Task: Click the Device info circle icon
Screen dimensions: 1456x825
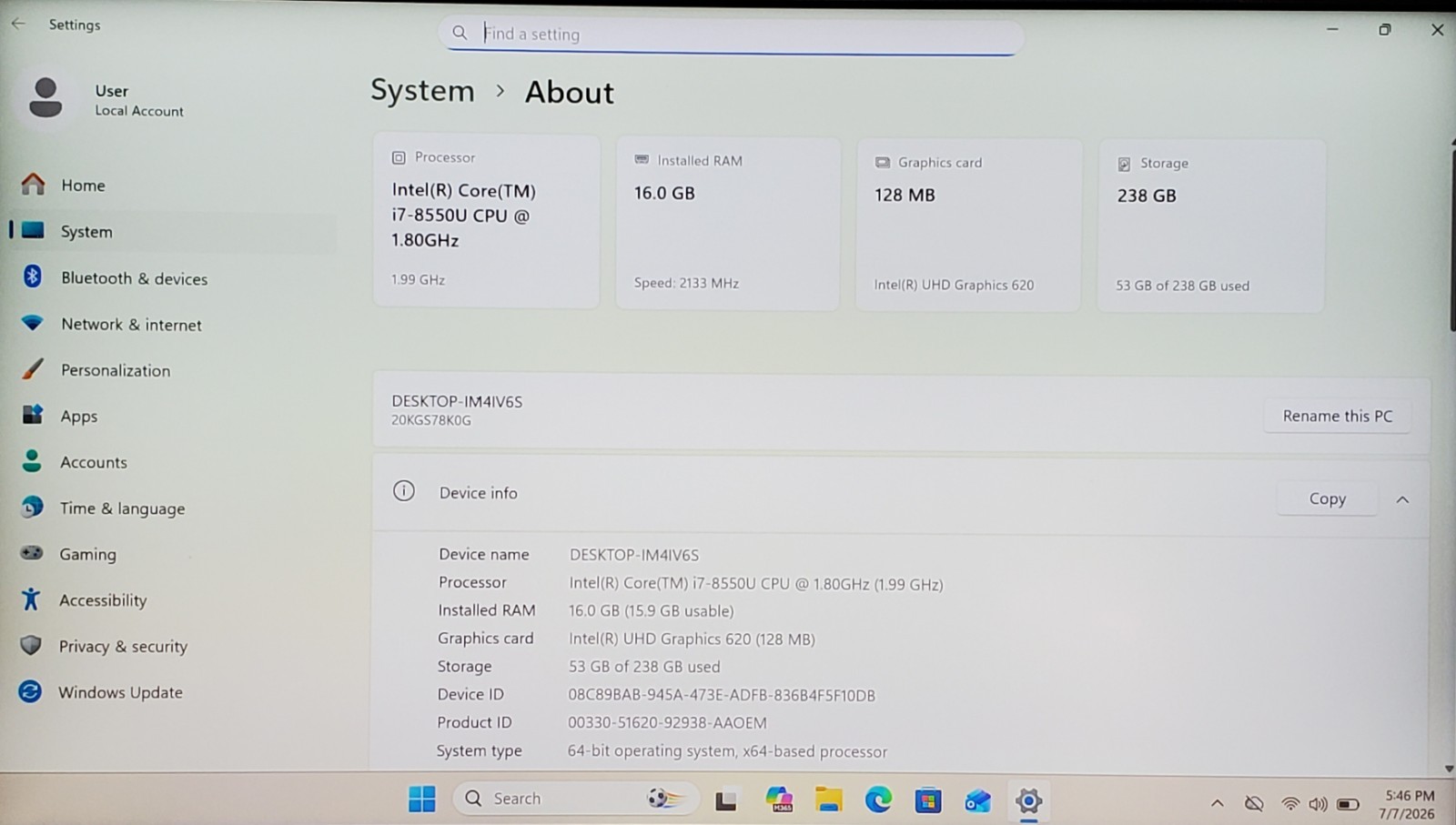Action: click(x=404, y=491)
